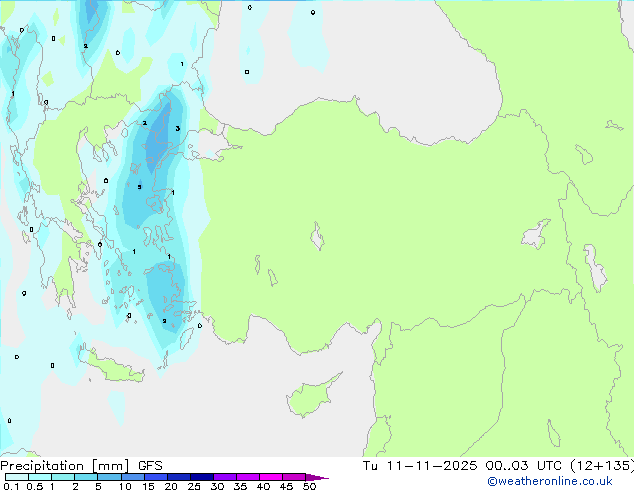Click the legend's over-50 arrow tip
This screenshot has width=634, height=490.
tap(317, 477)
